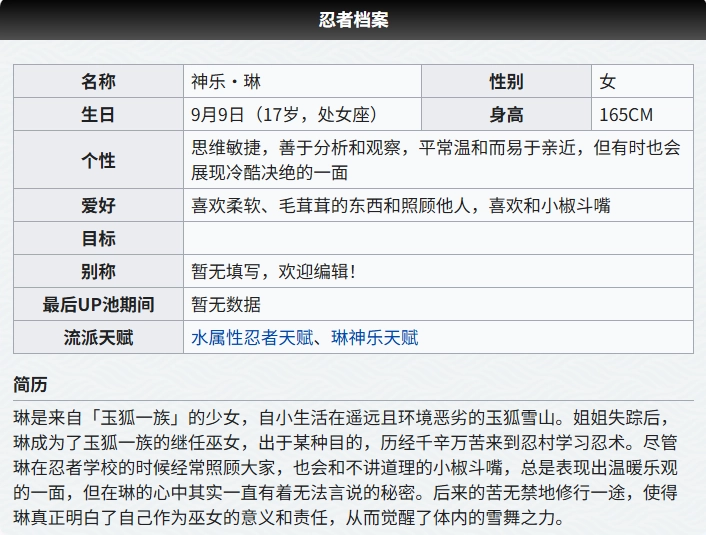Image resolution: width=706 pixels, height=535 pixels.
Task: Click the 身高 label cell
Action: [506, 115]
